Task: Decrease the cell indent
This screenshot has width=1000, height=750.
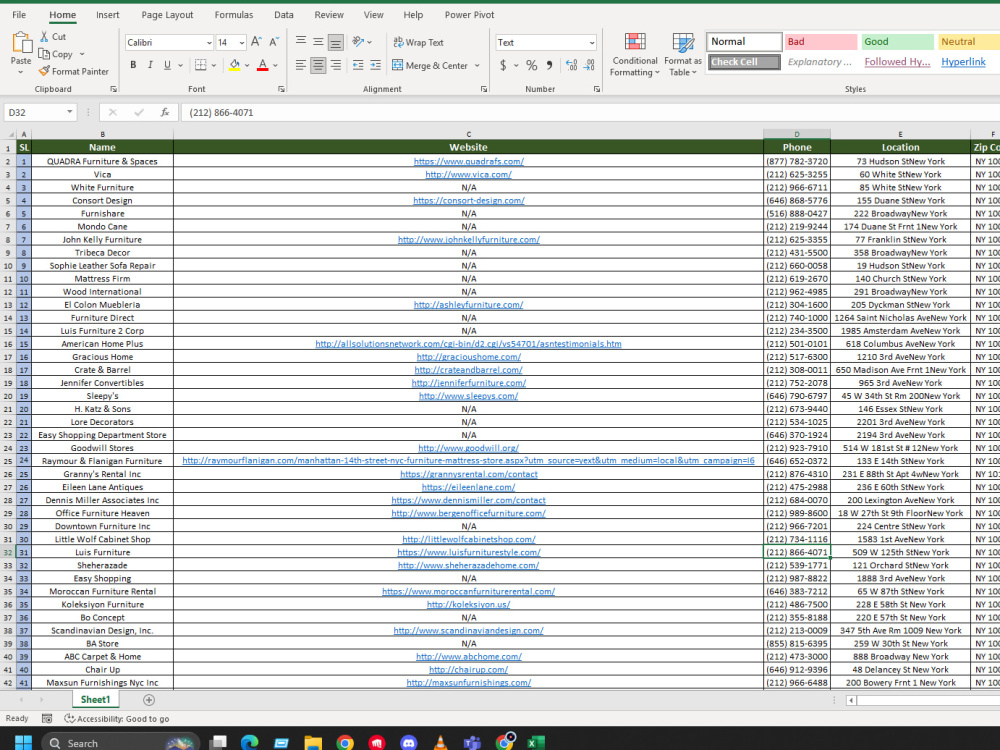Action: click(358, 65)
